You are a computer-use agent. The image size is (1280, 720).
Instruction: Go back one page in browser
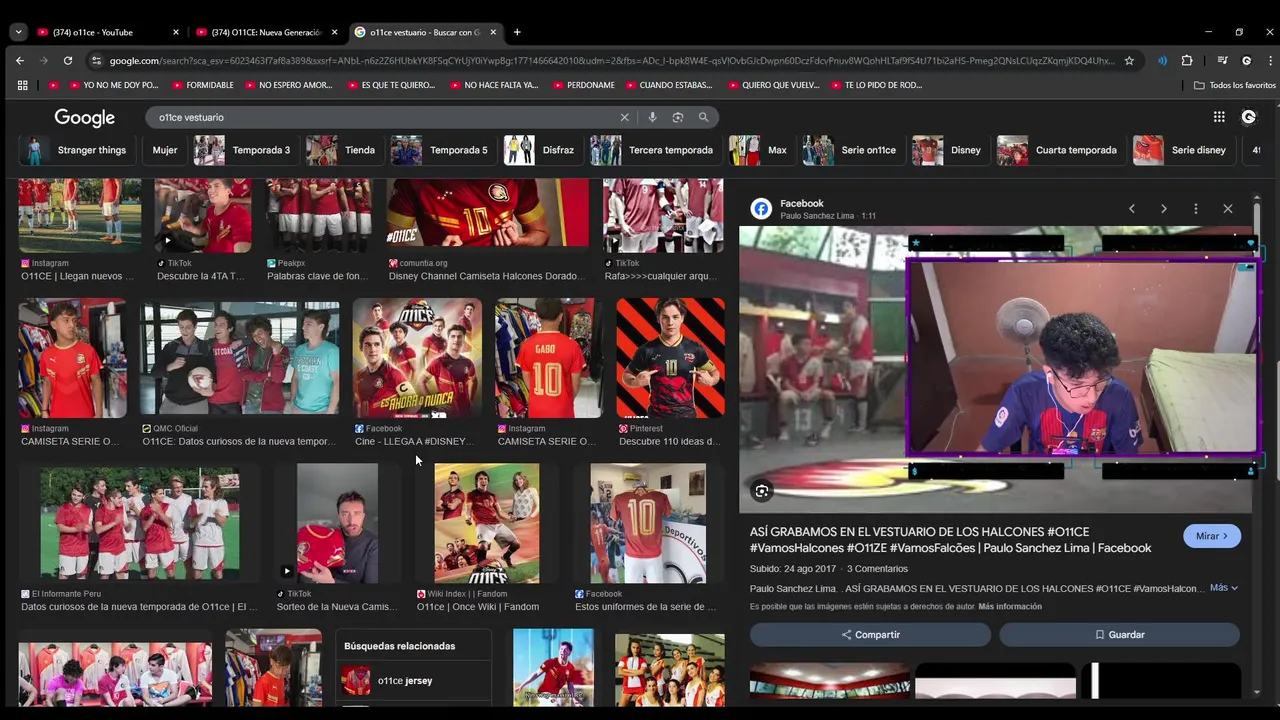(20, 60)
